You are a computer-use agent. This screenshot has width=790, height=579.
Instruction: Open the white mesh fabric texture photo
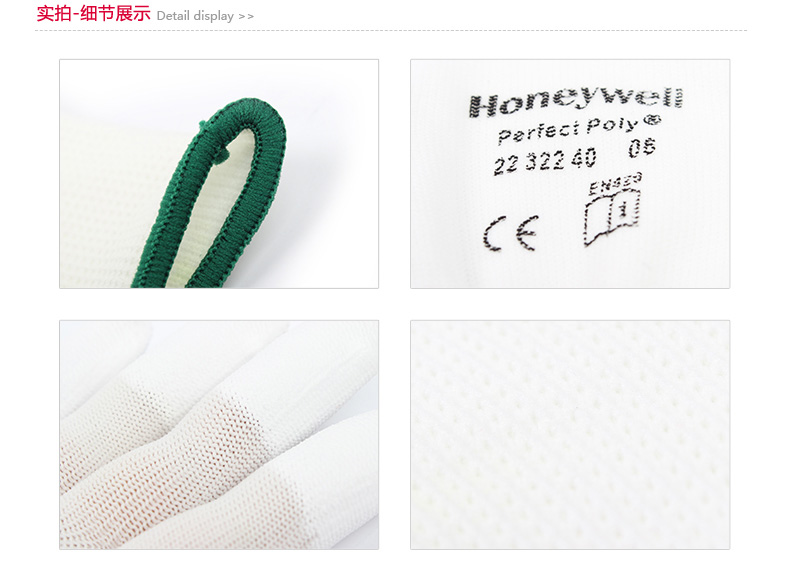(570, 435)
